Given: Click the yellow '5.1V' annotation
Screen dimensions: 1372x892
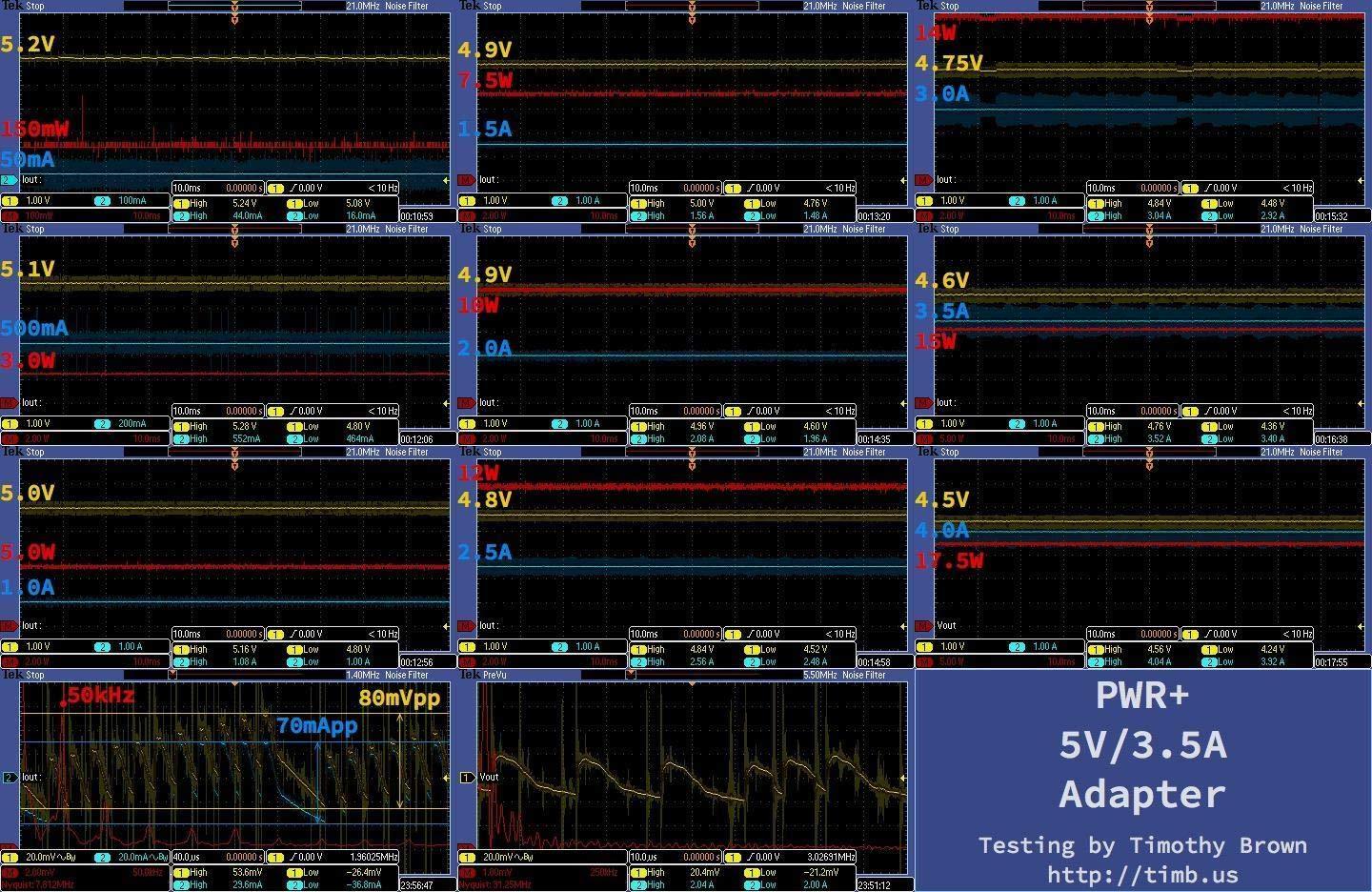Looking at the screenshot, I should point(28,270).
